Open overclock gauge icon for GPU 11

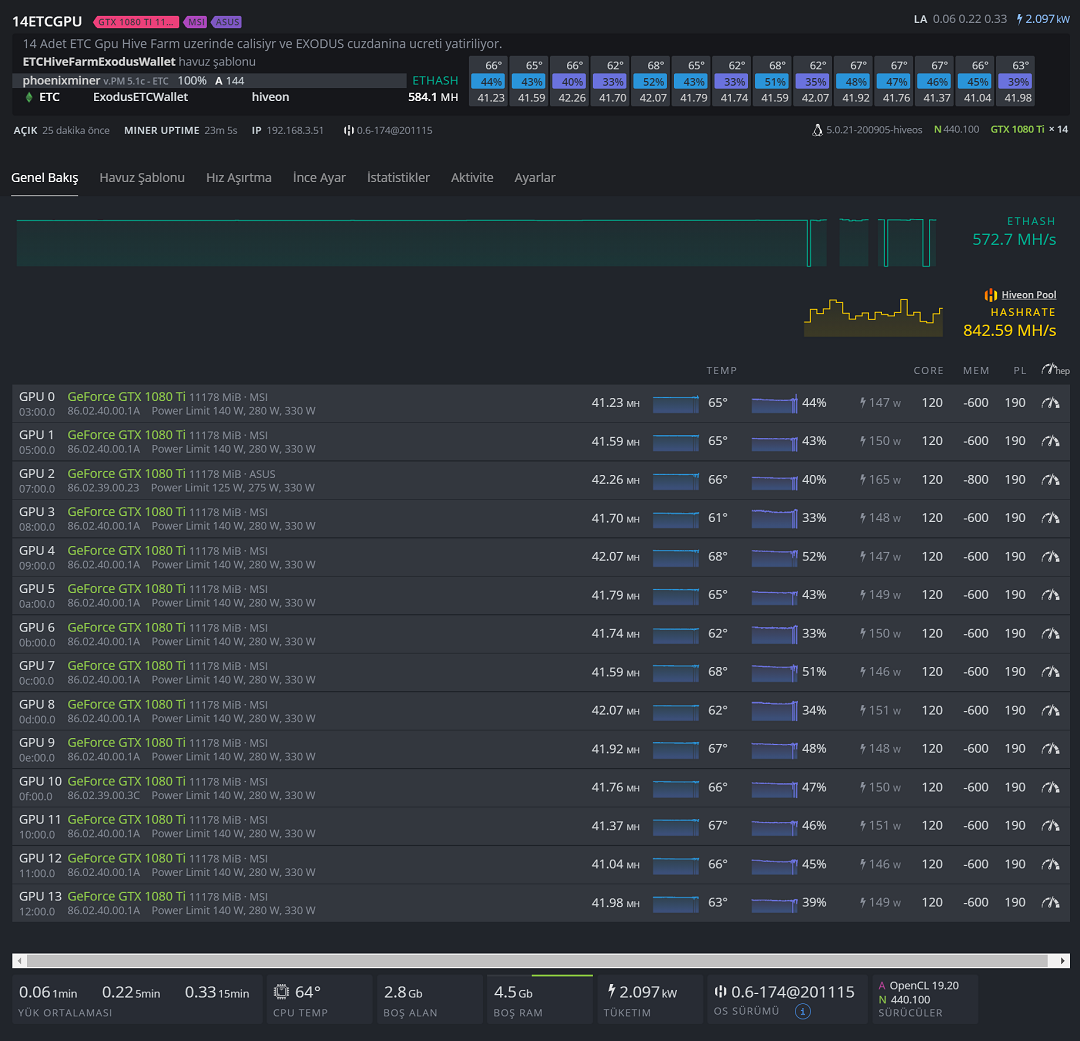(1050, 825)
